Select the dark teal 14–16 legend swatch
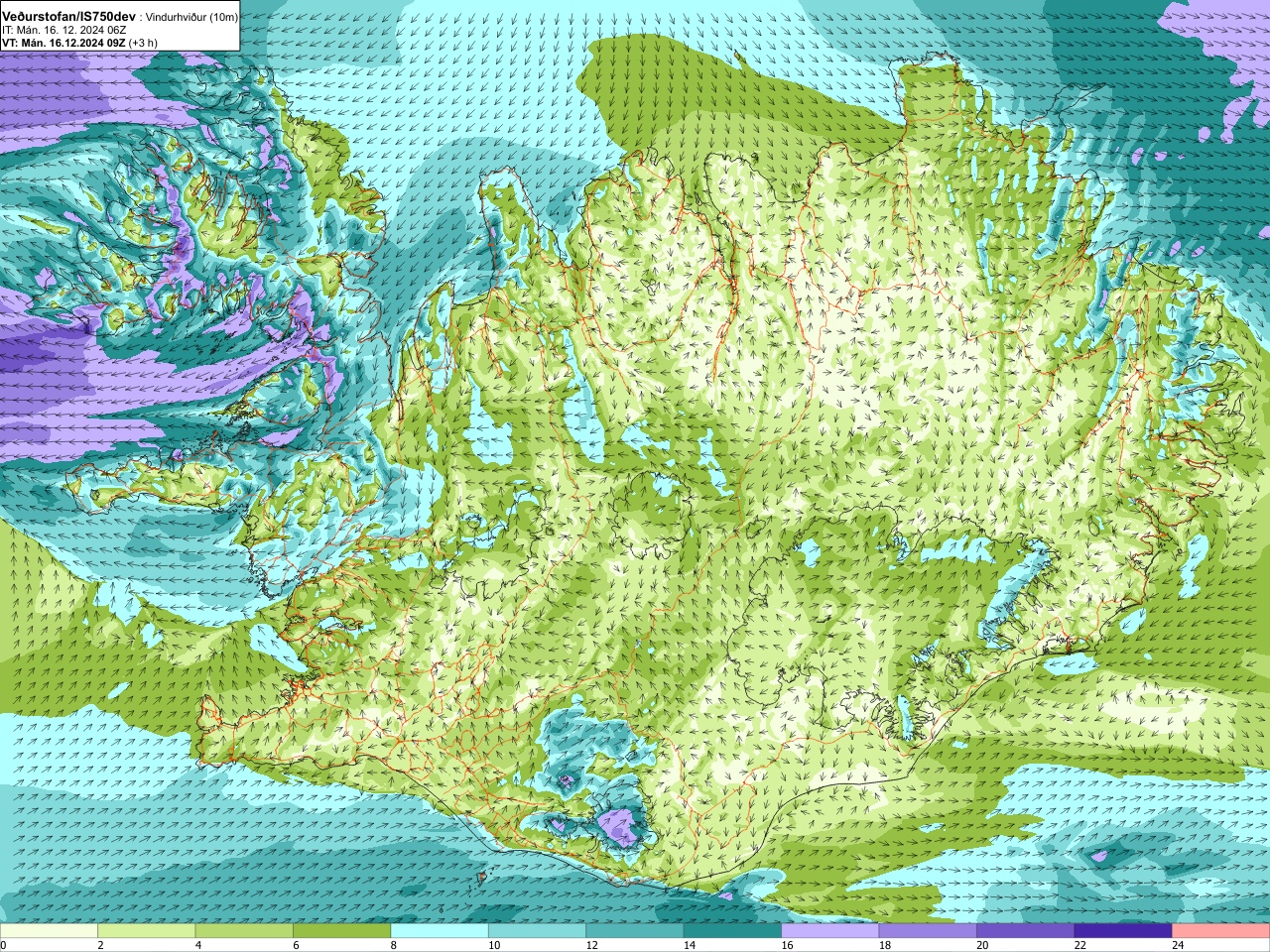 point(732,931)
